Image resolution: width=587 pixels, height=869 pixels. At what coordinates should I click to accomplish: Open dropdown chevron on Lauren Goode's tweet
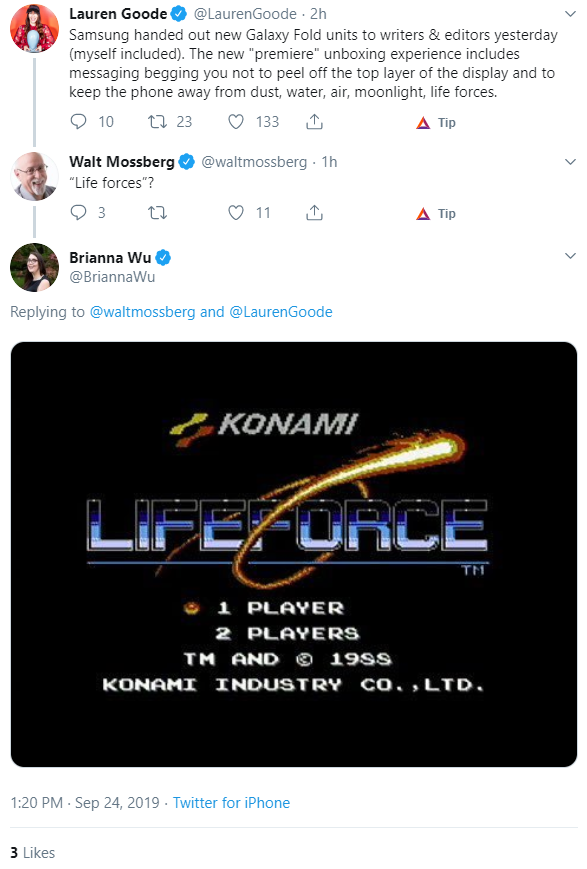570,14
